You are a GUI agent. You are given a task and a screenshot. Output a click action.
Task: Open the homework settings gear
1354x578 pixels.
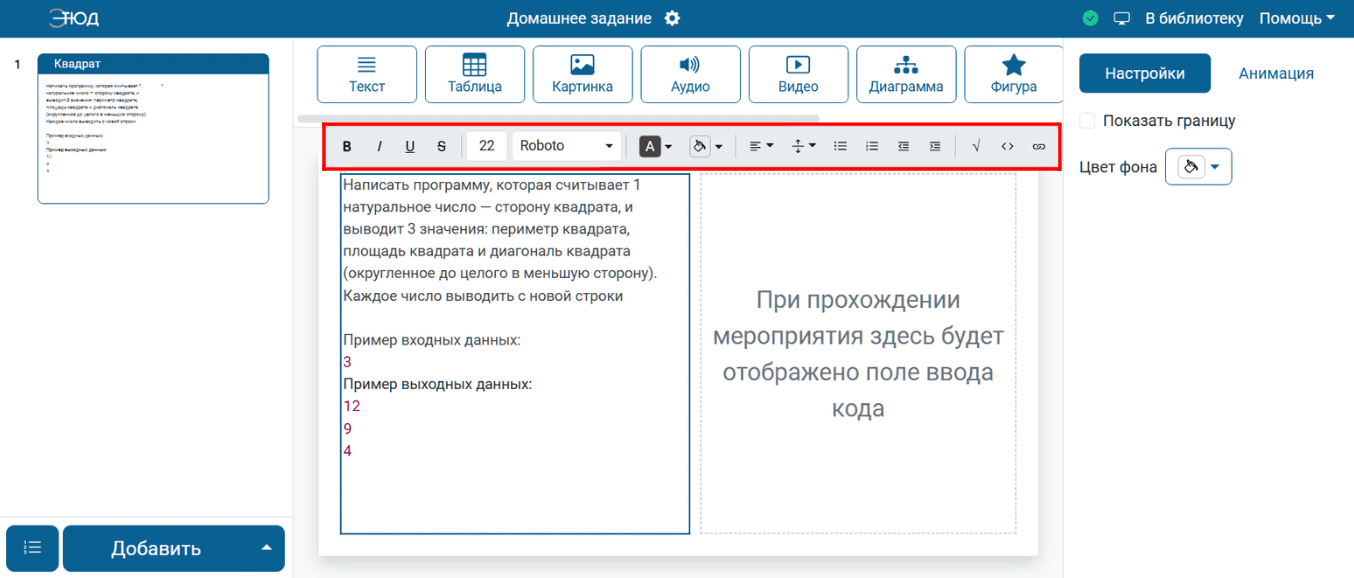[x=672, y=19]
